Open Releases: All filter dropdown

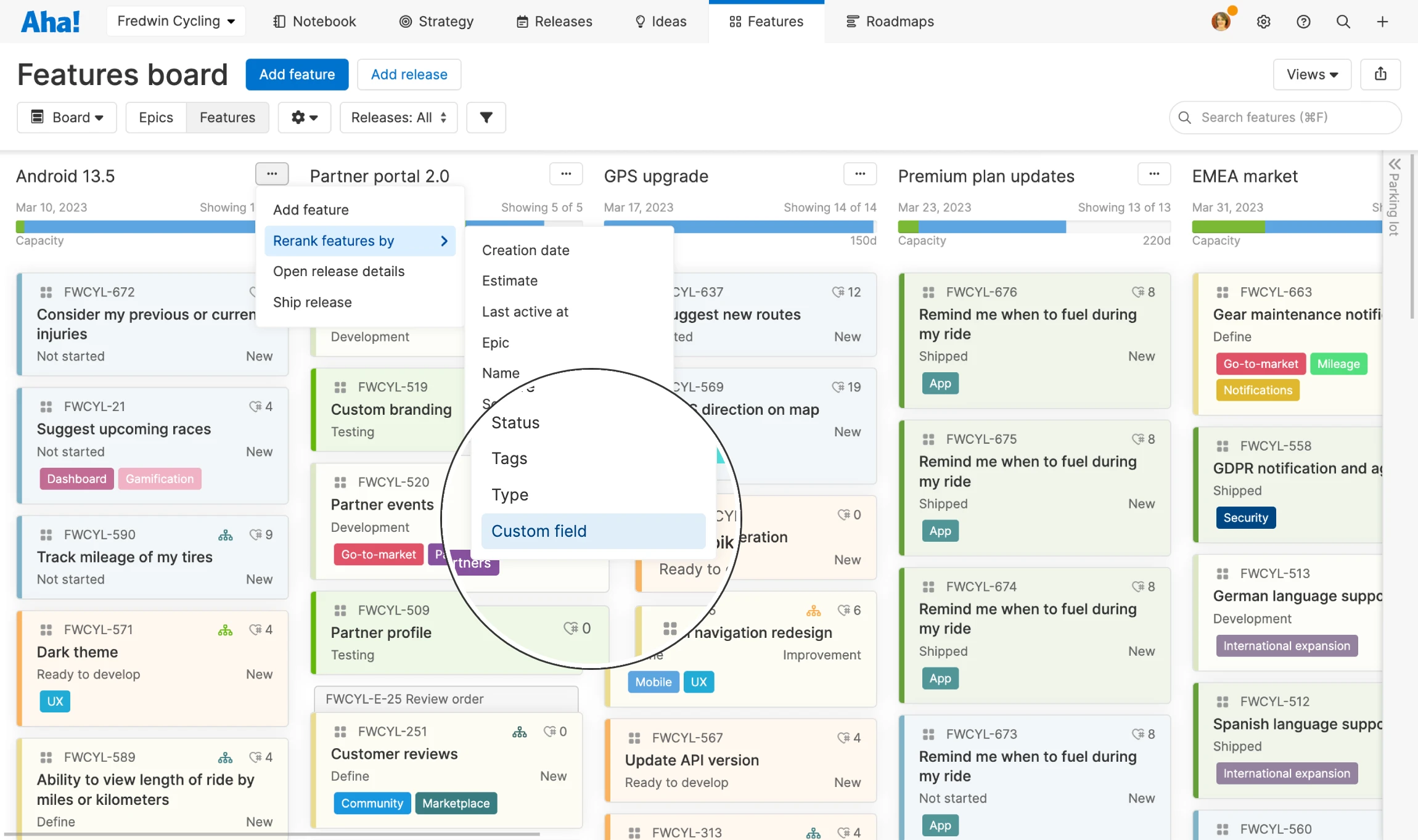(398, 117)
